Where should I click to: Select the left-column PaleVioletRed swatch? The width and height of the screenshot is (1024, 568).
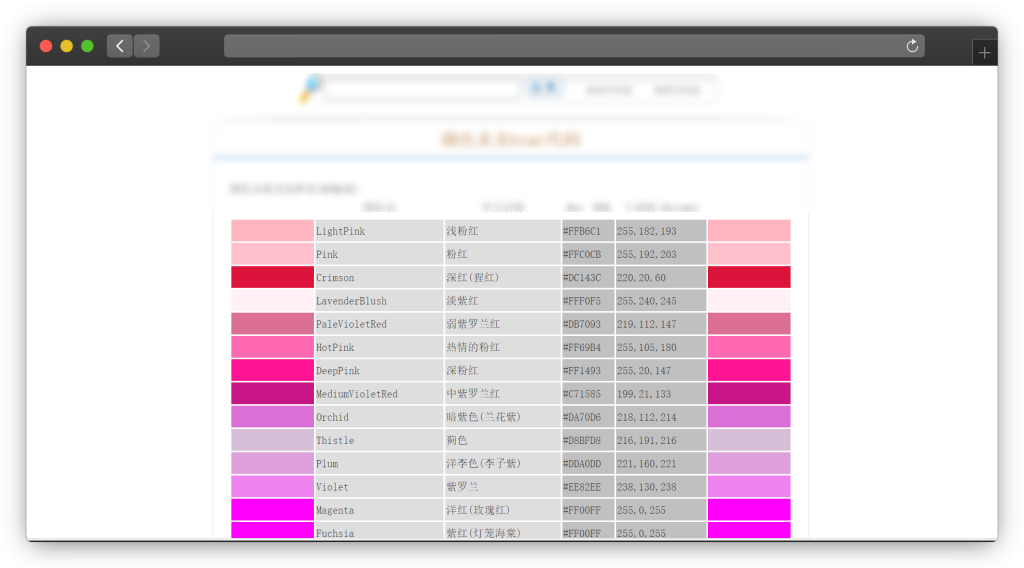272,324
